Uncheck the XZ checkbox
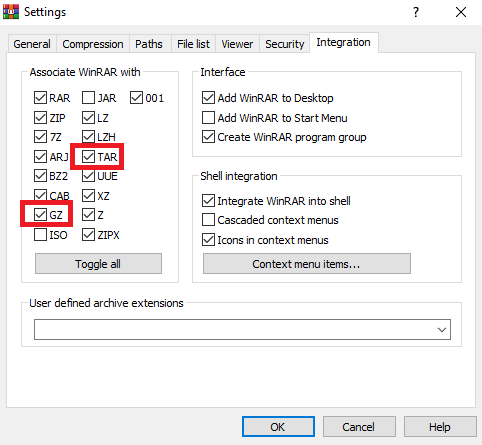The image size is (482, 445). pos(88,195)
